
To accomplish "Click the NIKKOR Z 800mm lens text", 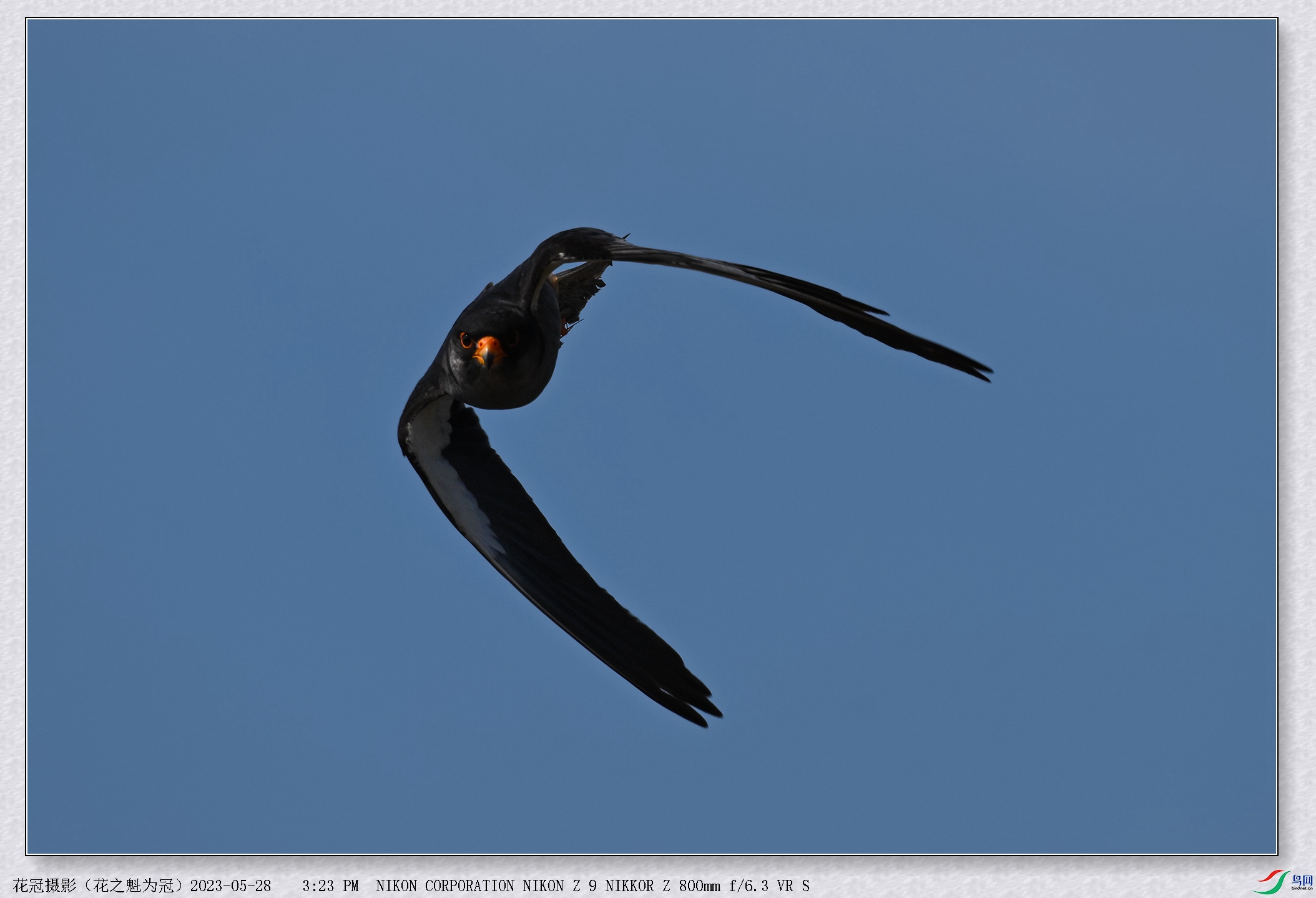I will (662, 886).
